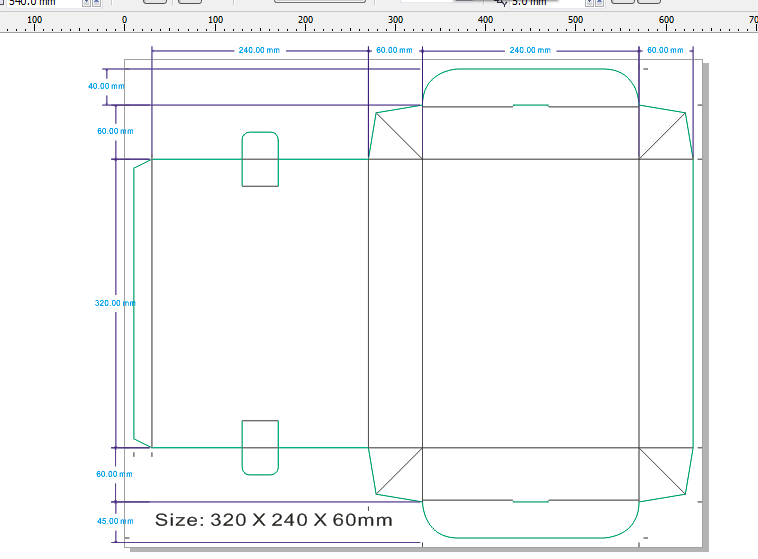Click the top-left 240.00 mm dimension label

click(x=258, y=50)
